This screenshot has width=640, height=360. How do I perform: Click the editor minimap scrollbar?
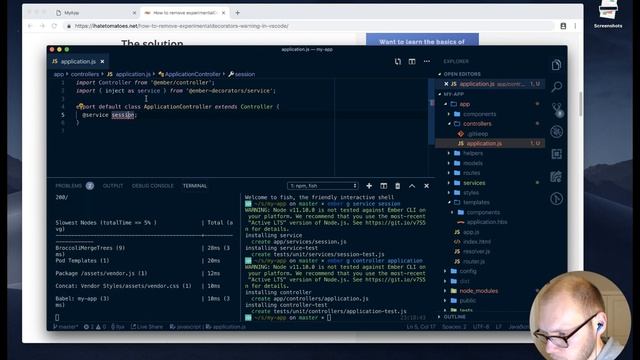431,110
